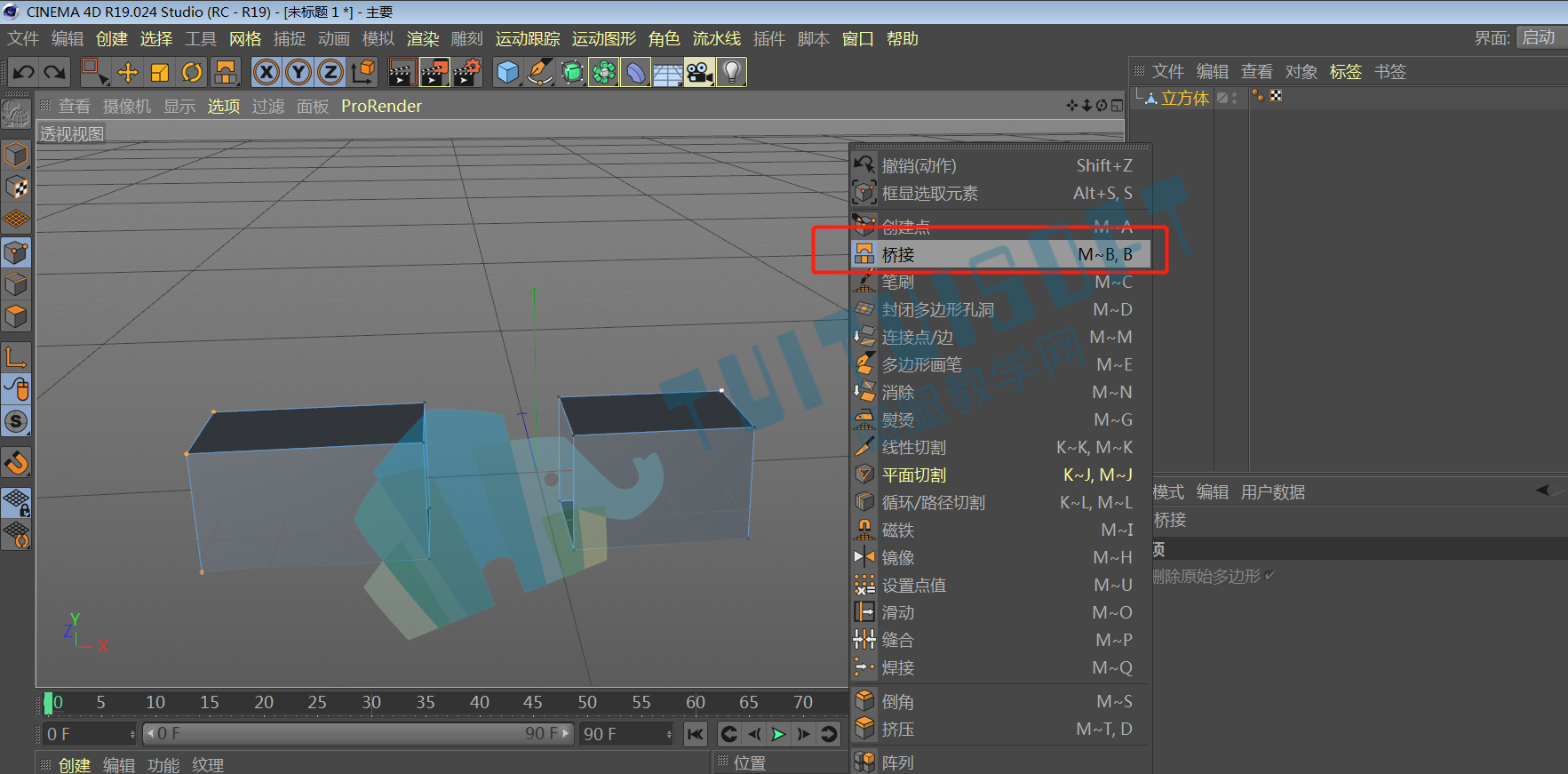
Task: Toggle the Z axis lock
Action: 330,72
